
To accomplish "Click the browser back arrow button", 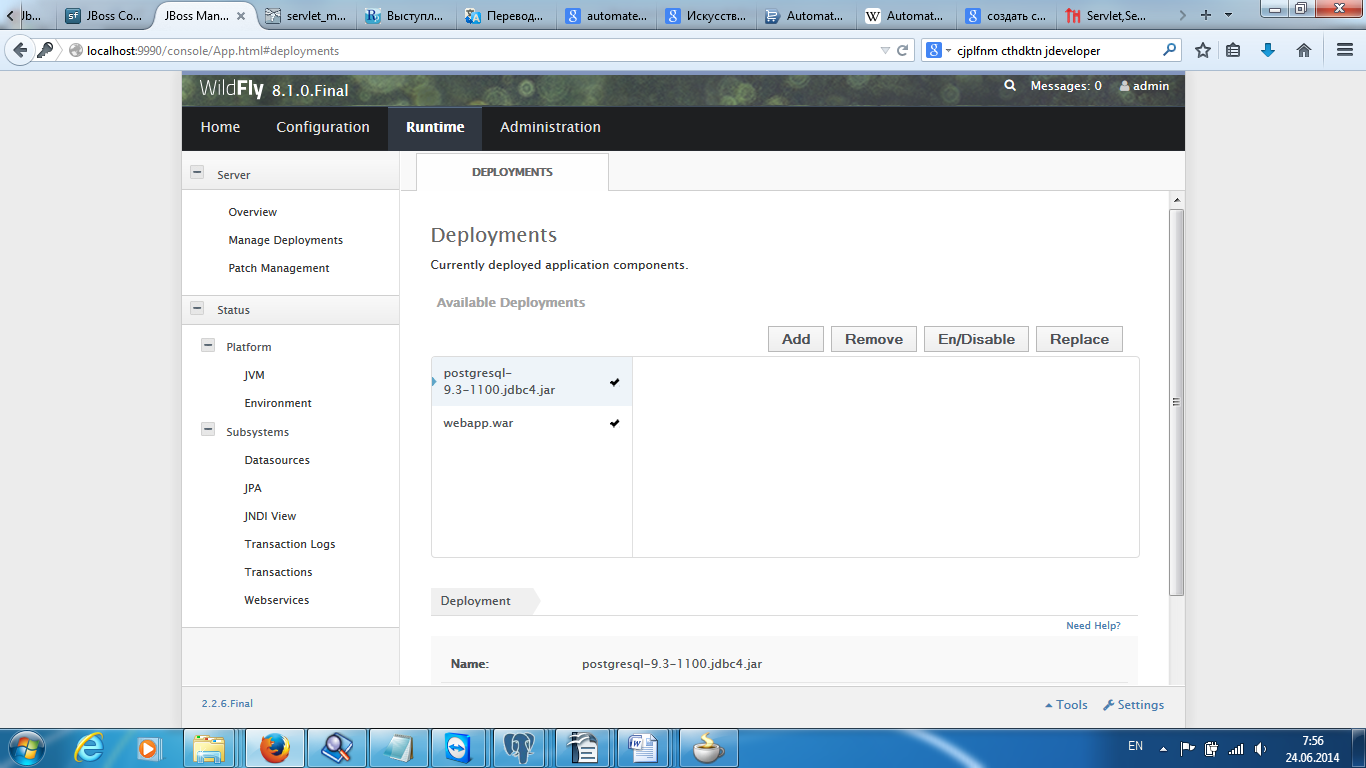I will (x=20, y=50).
